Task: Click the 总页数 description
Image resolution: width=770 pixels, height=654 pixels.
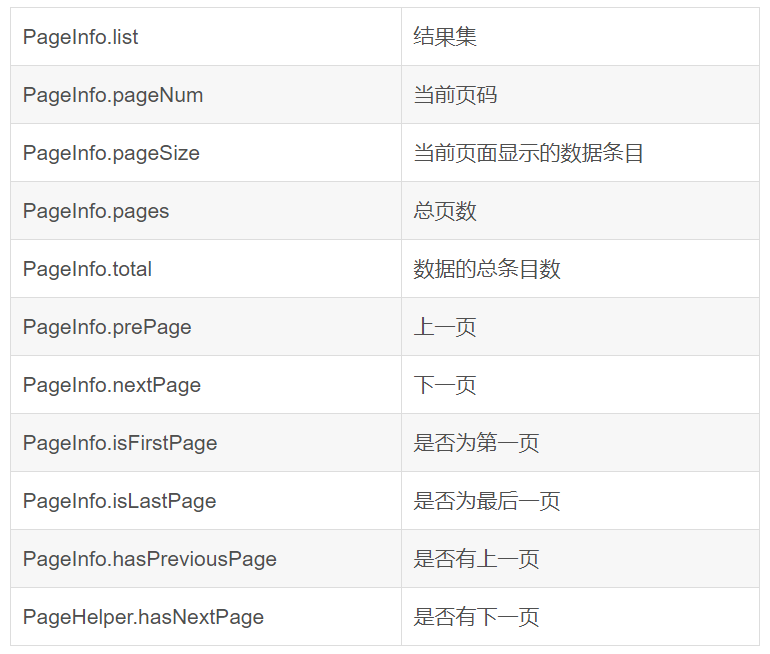Action: click(x=445, y=211)
